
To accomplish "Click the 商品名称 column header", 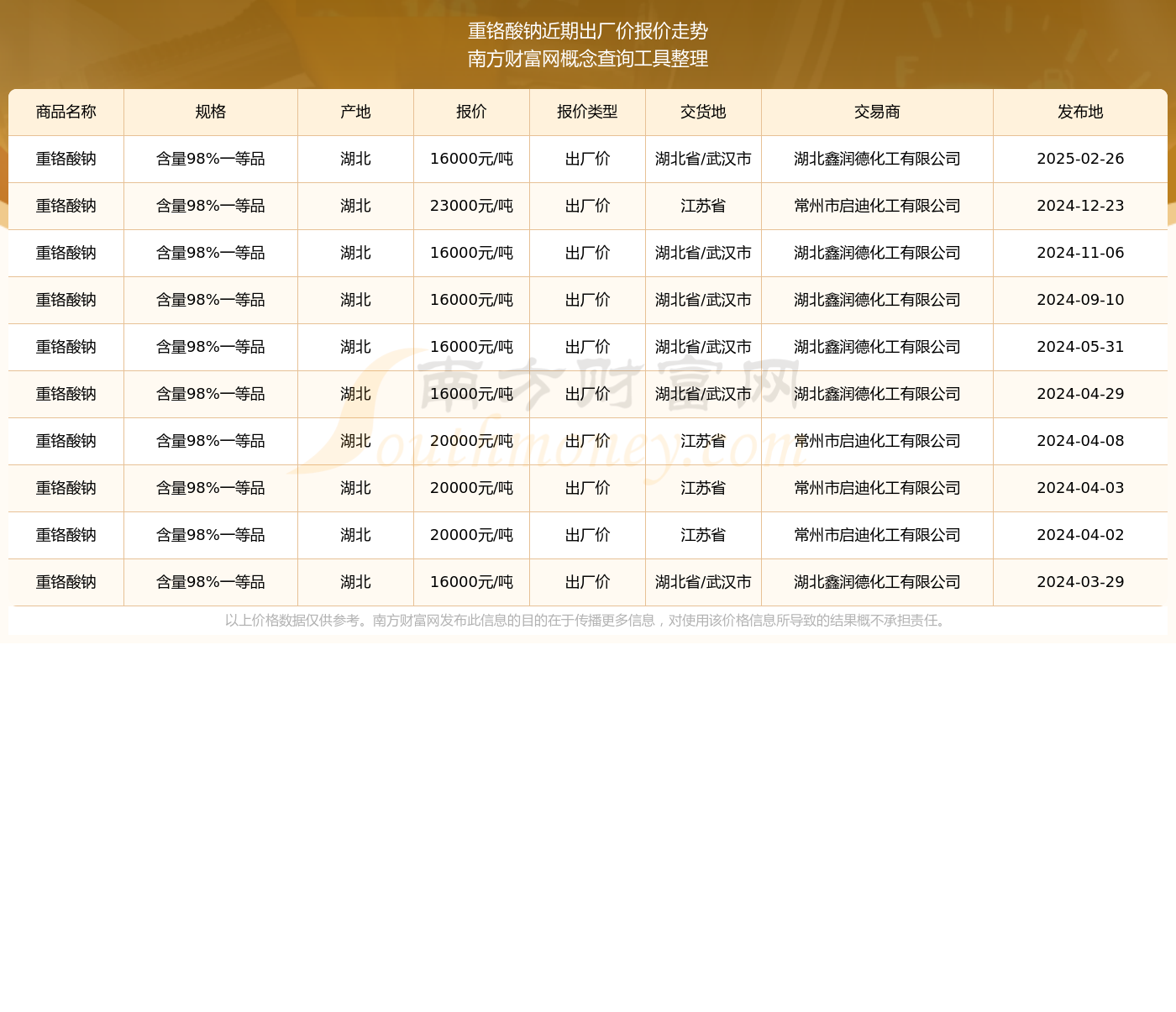I will click(66, 113).
